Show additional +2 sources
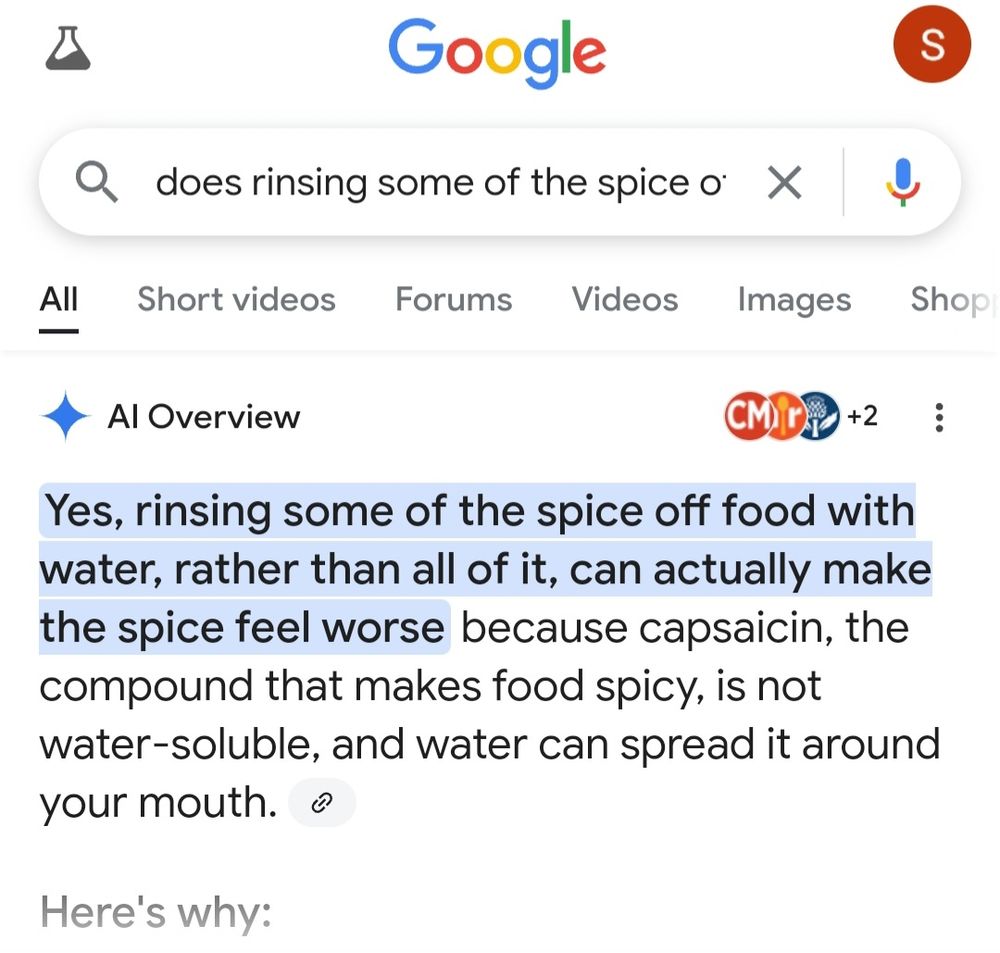Image resolution: width=1000 pixels, height=953 pixels. [x=862, y=416]
